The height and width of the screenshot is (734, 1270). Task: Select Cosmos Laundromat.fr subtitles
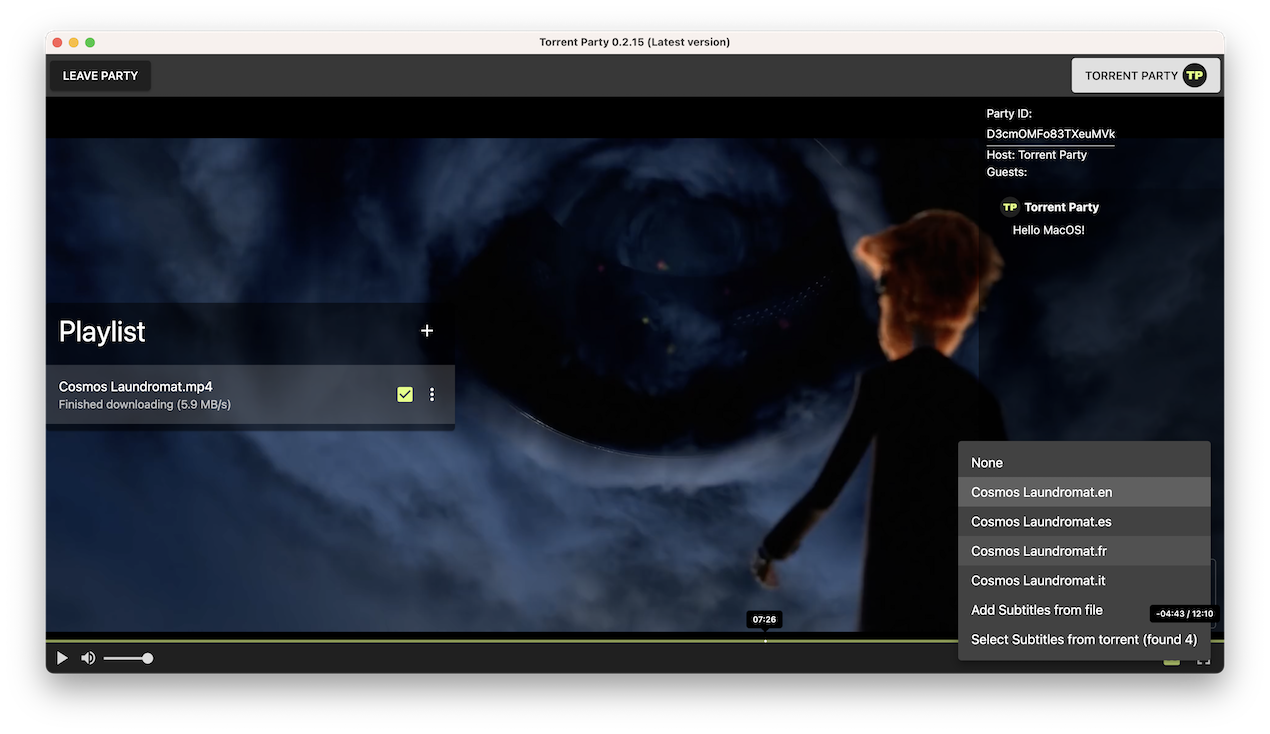pyautogui.click(x=1084, y=551)
